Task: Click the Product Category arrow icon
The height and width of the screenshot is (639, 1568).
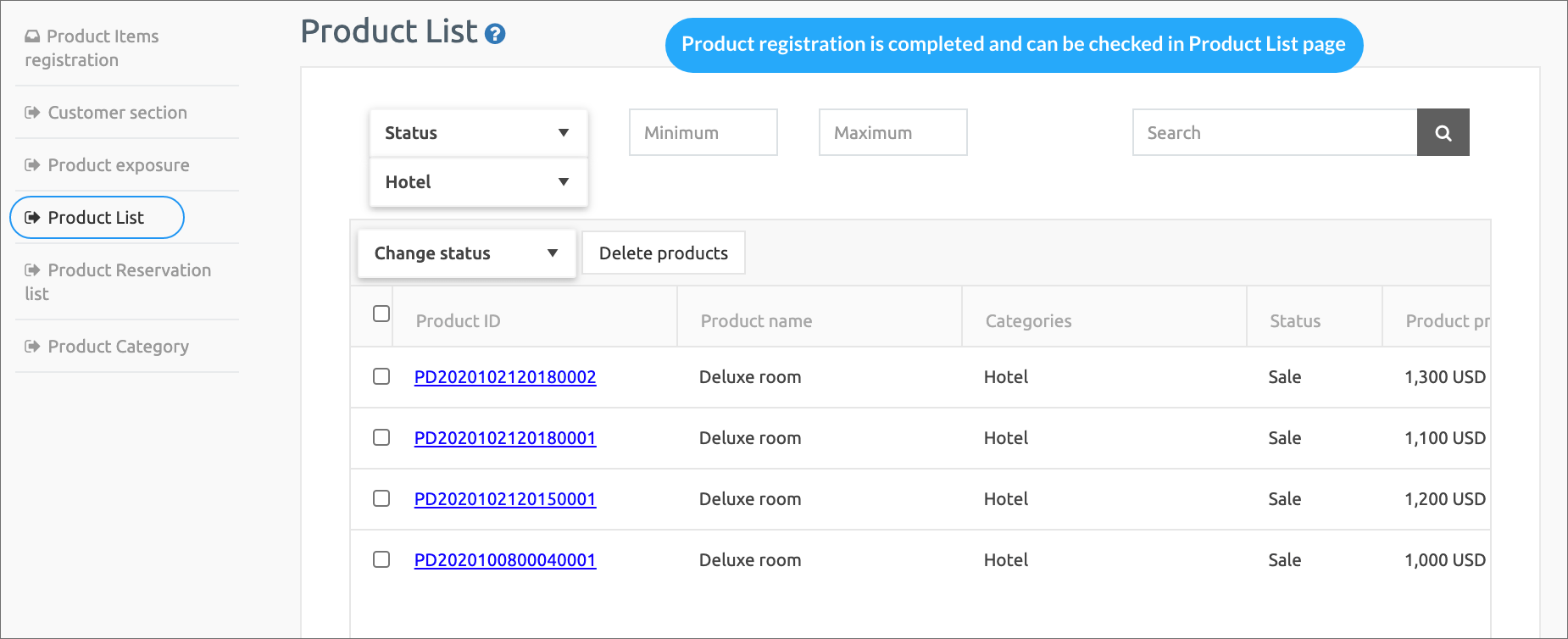Action: tap(32, 347)
